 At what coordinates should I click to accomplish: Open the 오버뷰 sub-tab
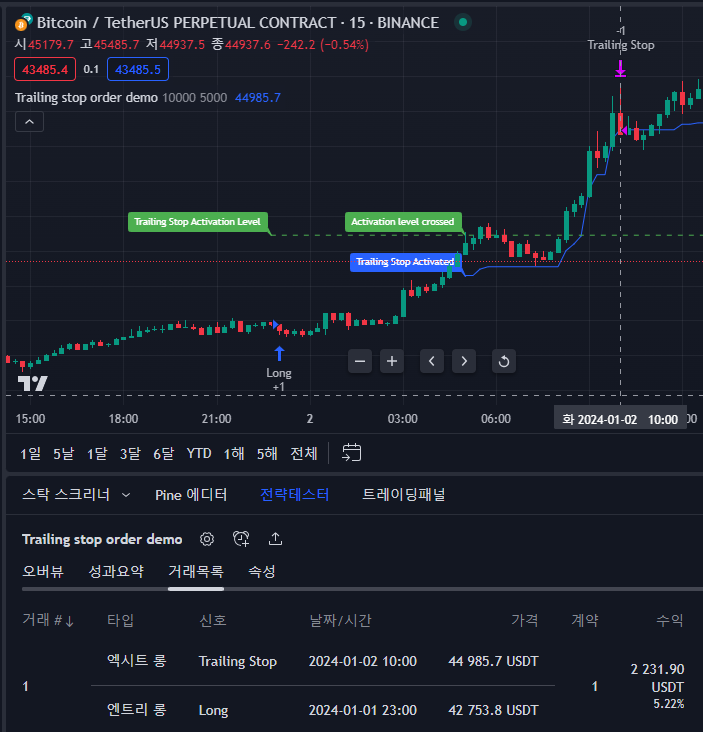pyautogui.click(x=43, y=571)
